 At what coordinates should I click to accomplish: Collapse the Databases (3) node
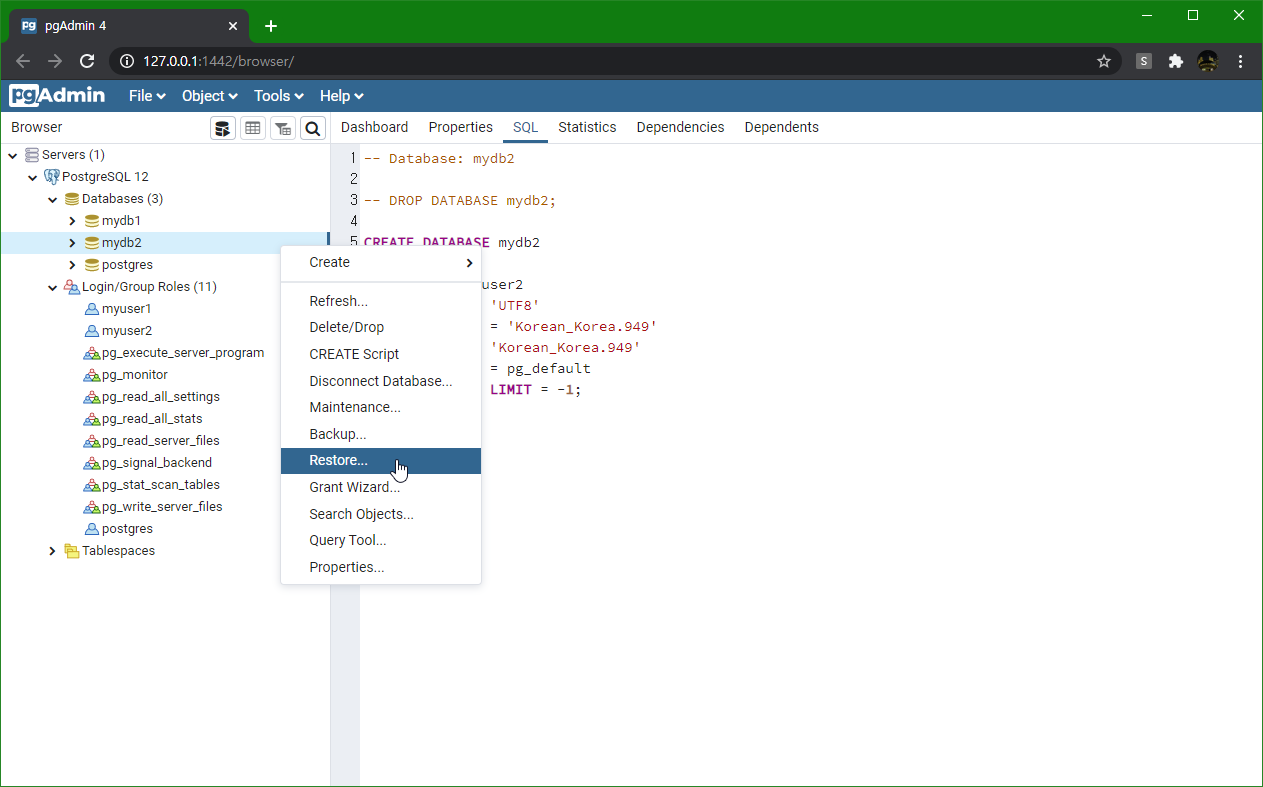coord(53,199)
